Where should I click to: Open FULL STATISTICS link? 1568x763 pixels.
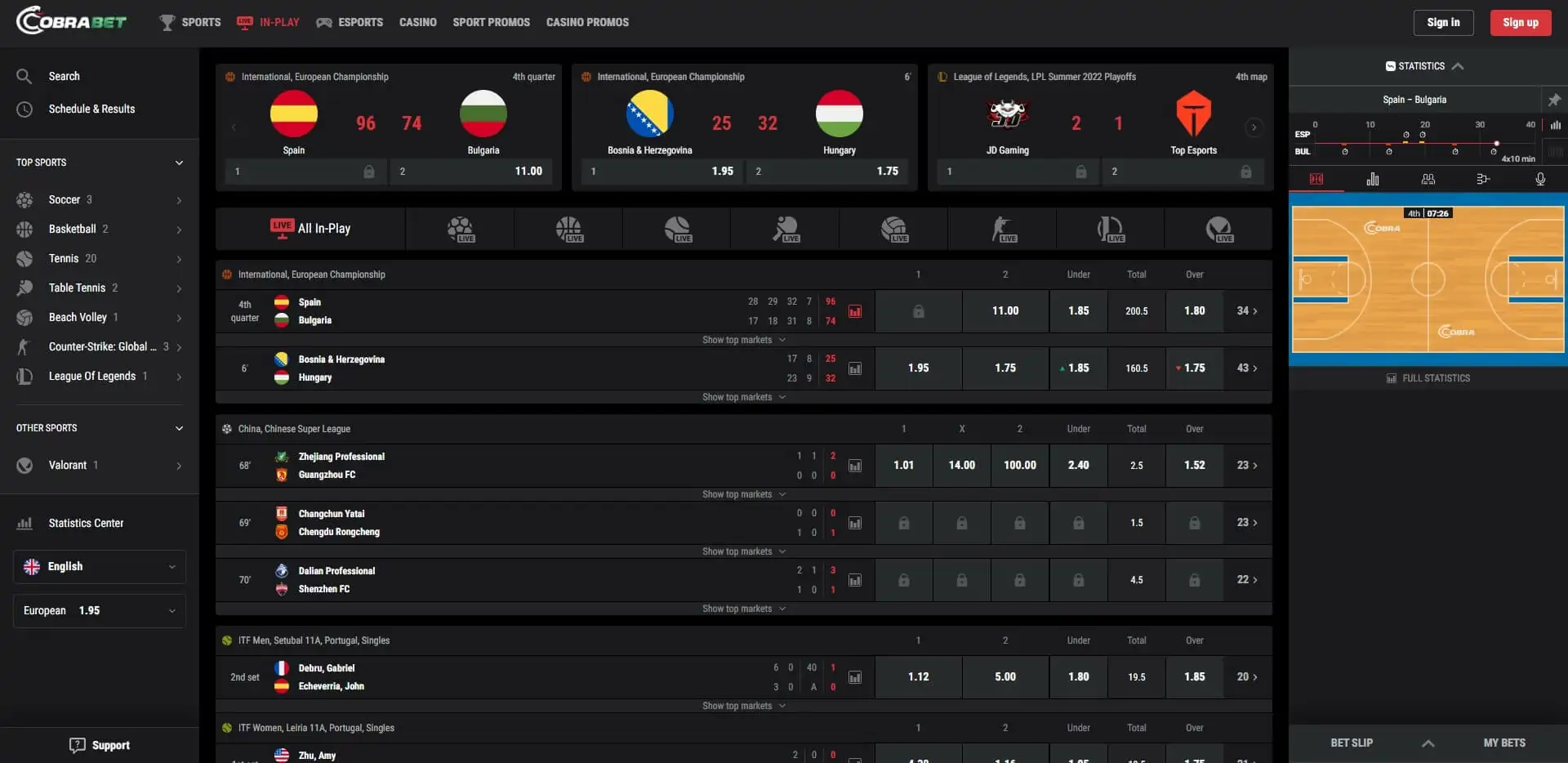(x=1428, y=377)
